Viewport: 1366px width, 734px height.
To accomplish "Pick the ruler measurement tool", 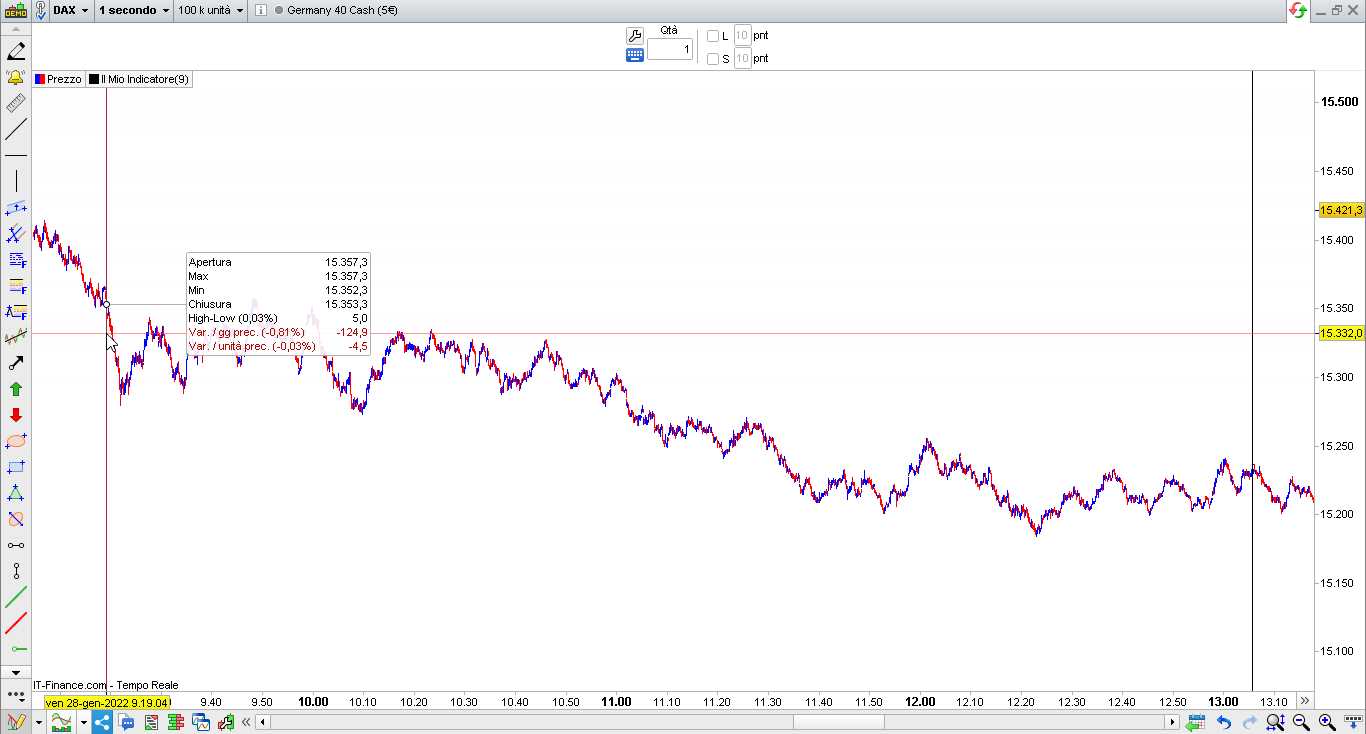I will [16, 103].
